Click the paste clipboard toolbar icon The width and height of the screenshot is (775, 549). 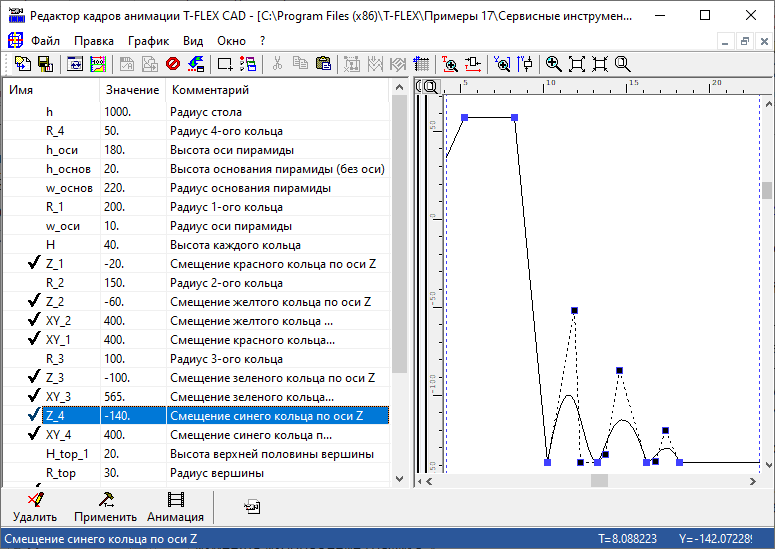(x=323, y=64)
